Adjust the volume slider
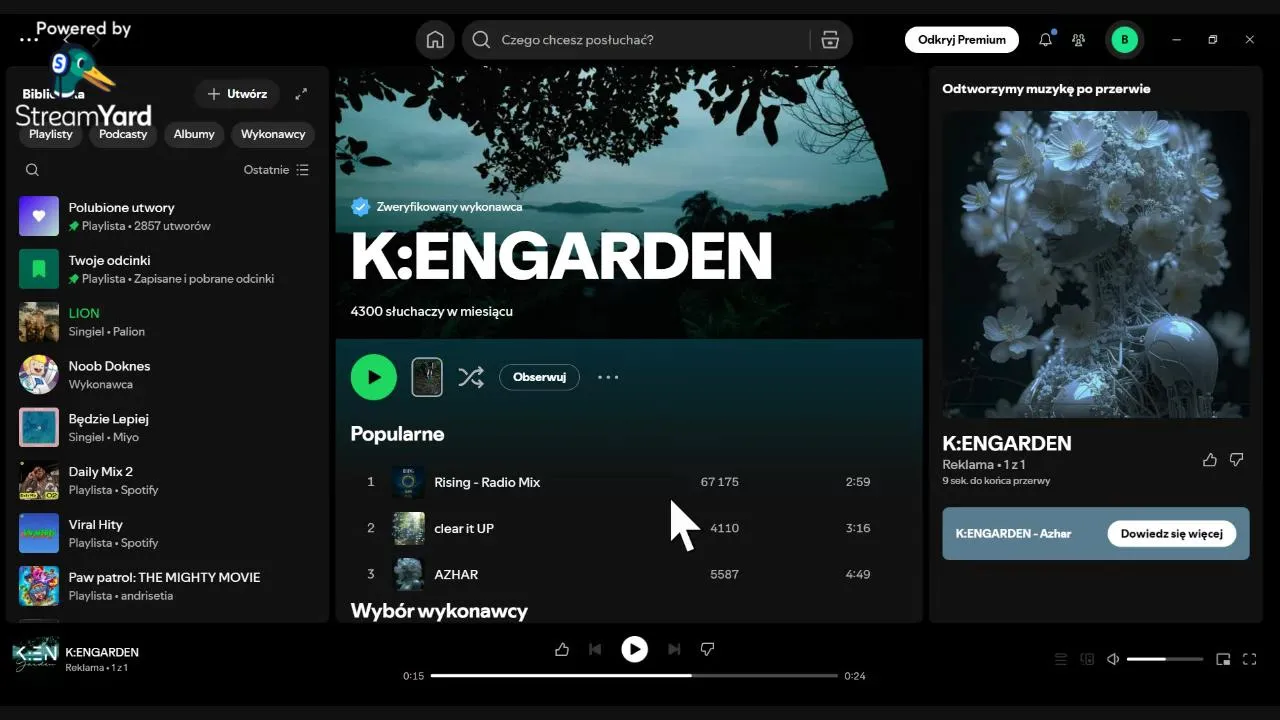1280x720 pixels. point(1165,659)
